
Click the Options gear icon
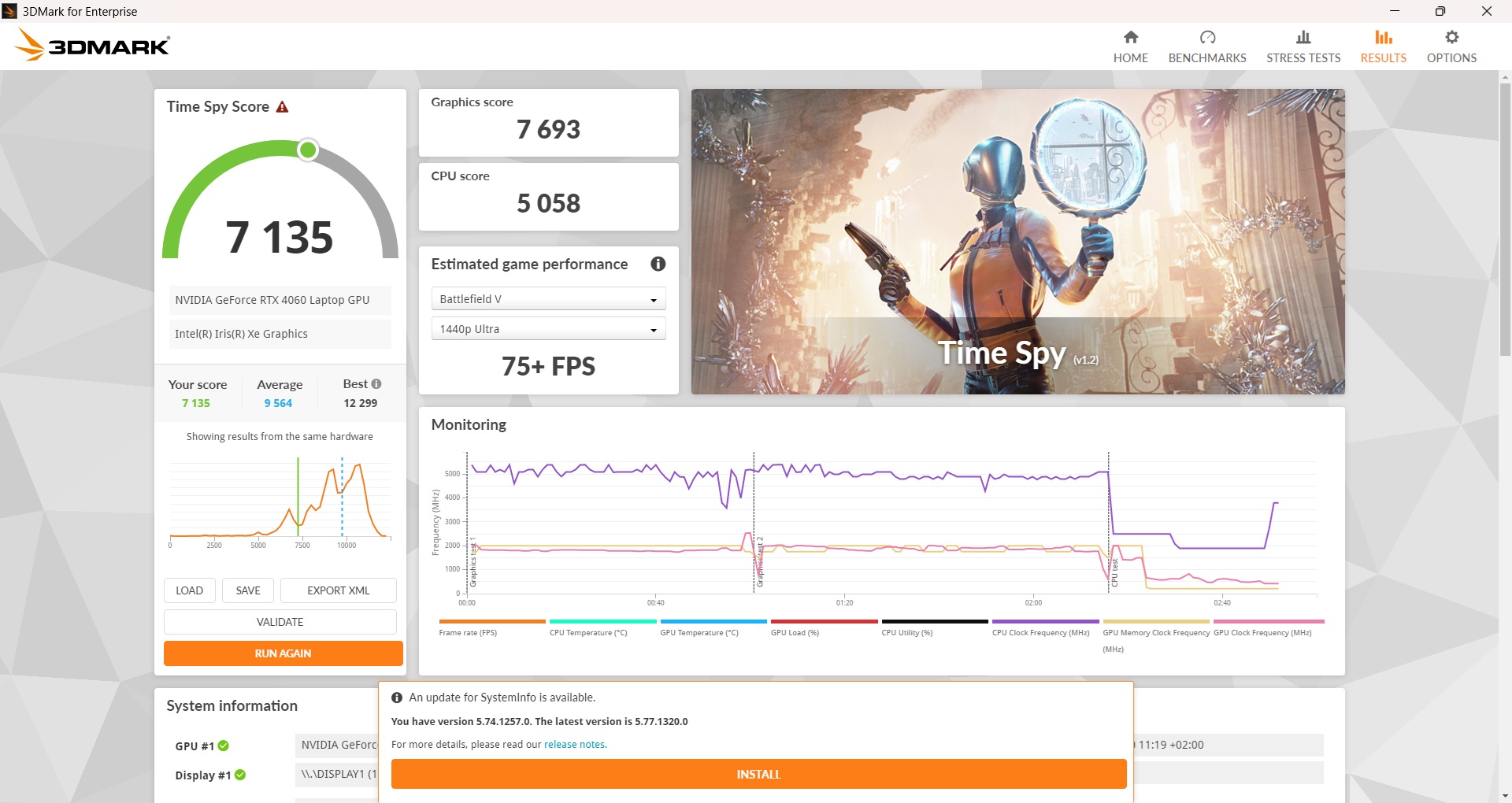[1451, 38]
